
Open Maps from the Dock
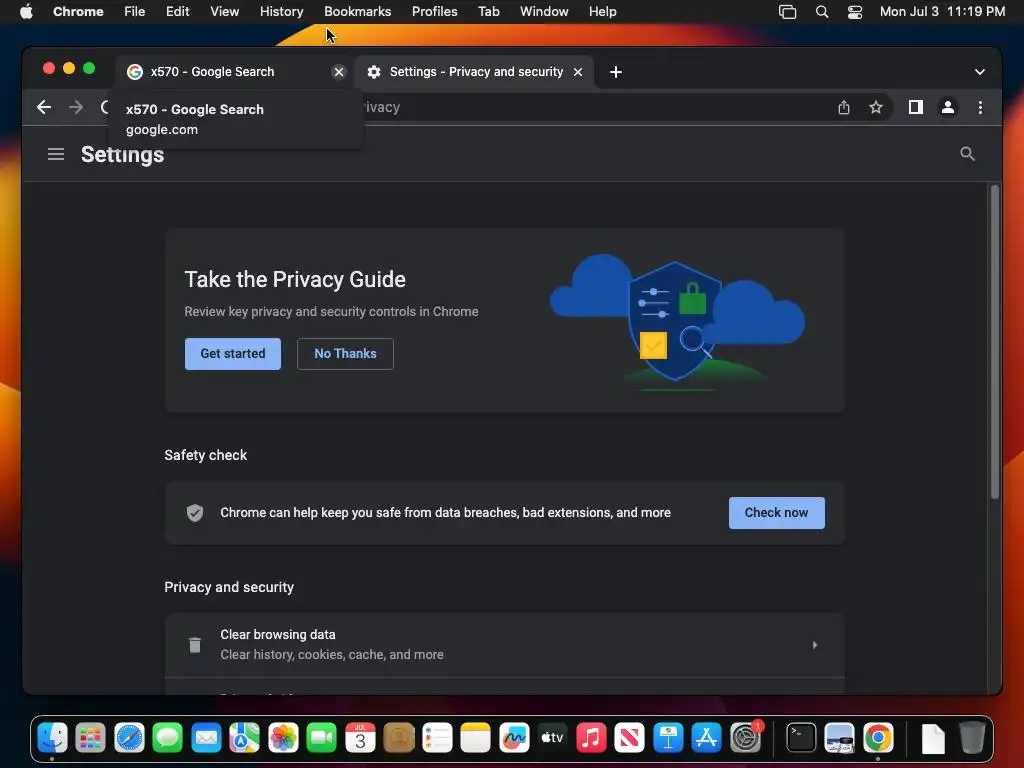click(x=245, y=739)
